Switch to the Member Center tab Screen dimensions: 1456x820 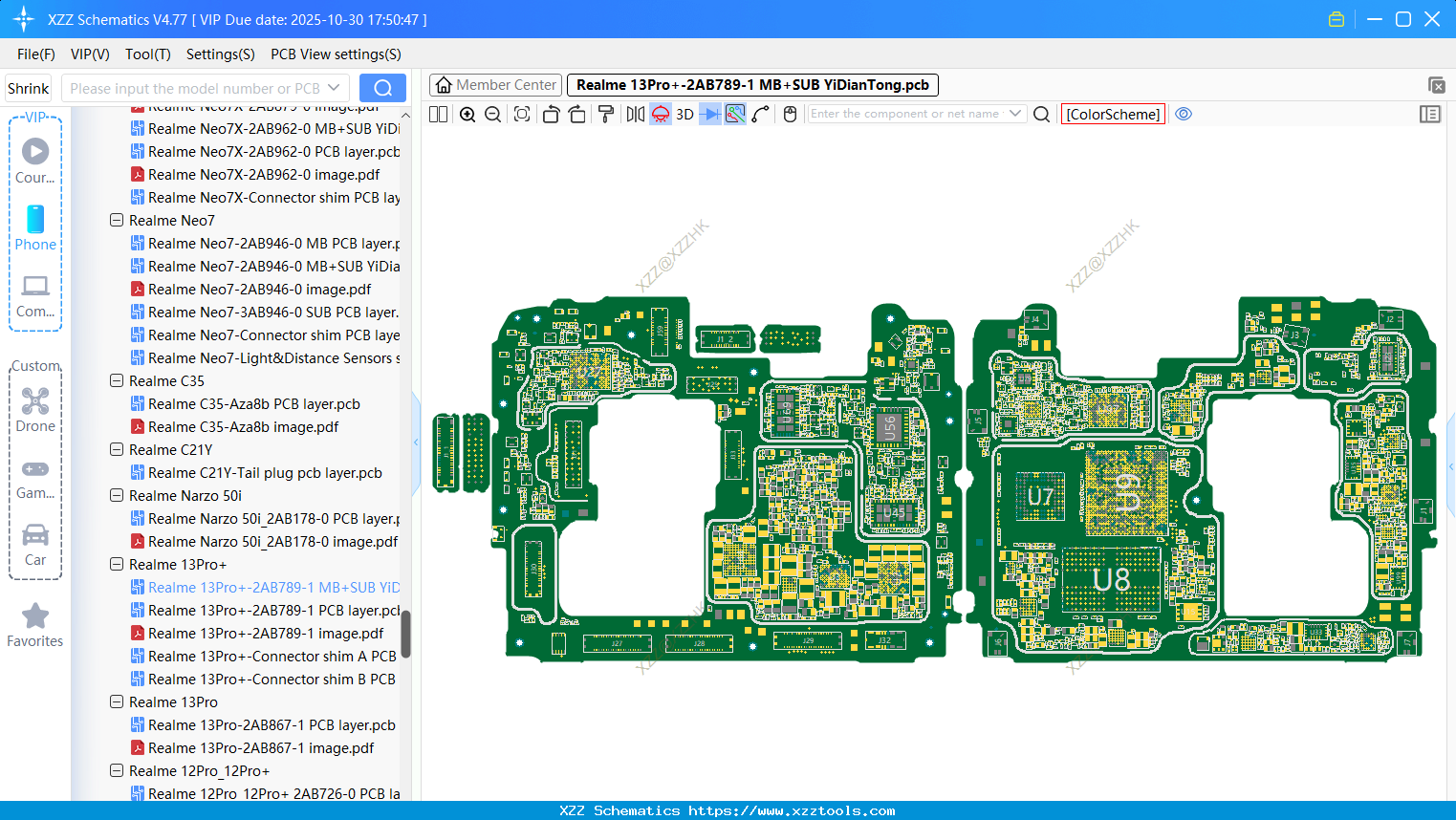click(x=496, y=85)
